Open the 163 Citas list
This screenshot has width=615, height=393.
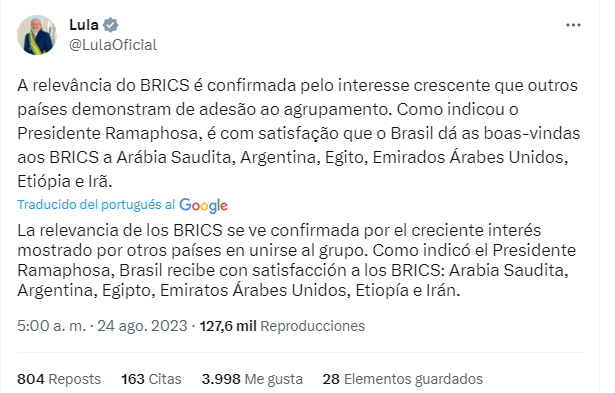point(151,379)
